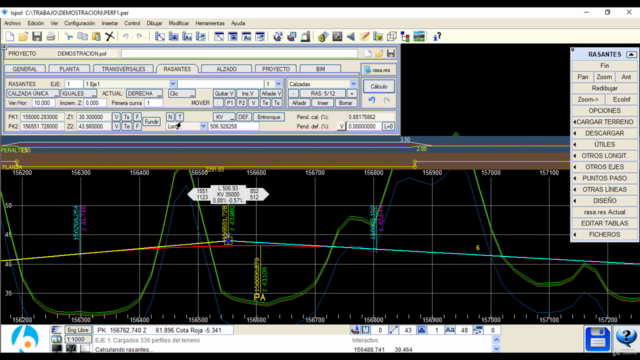Open the Calzadas dropdown
Screen dimensions: 640x360
(353, 84)
